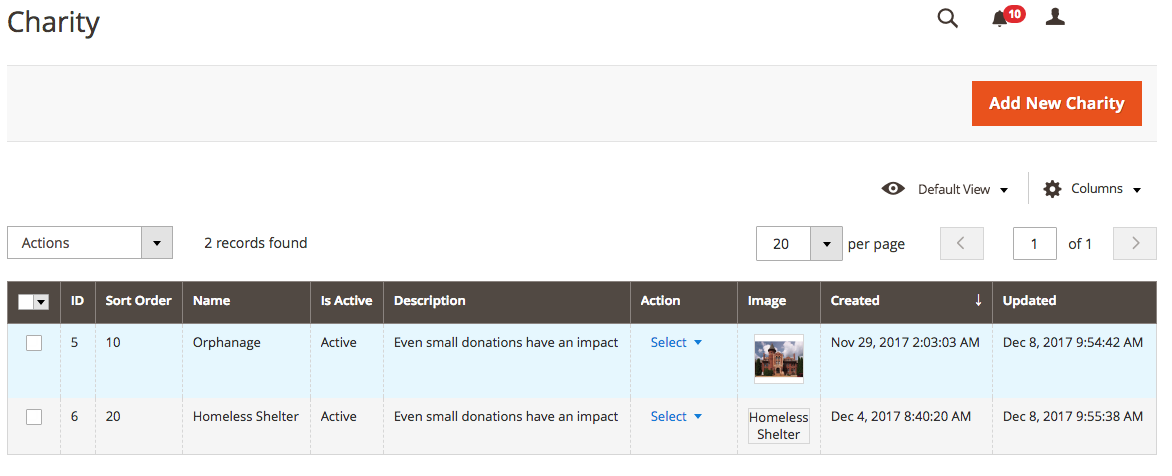Open Select action for Homeless Shelter row
This screenshot has height=476, width=1172.
pyautogui.click(x=676, y=416)
